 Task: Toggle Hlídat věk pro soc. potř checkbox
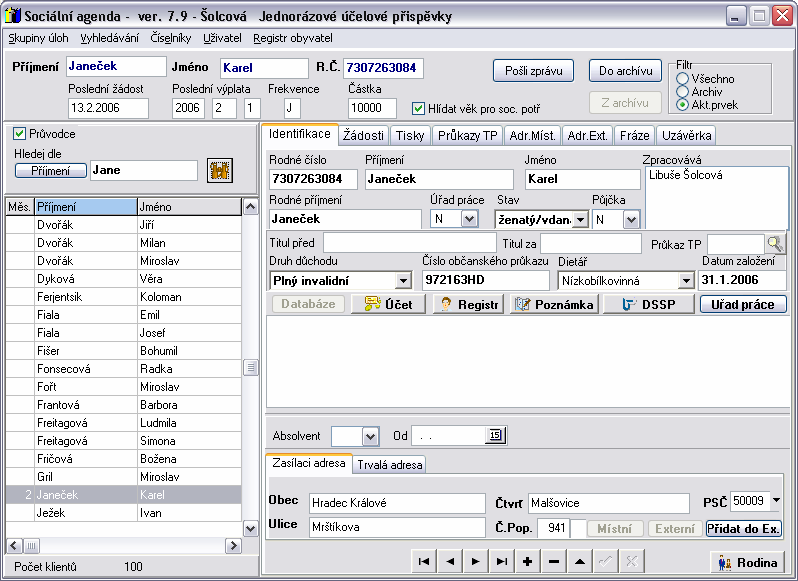418,108
